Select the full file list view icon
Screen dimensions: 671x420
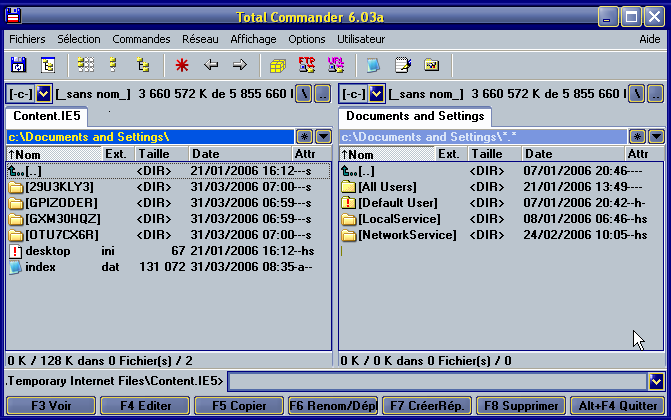click(113, 65)
